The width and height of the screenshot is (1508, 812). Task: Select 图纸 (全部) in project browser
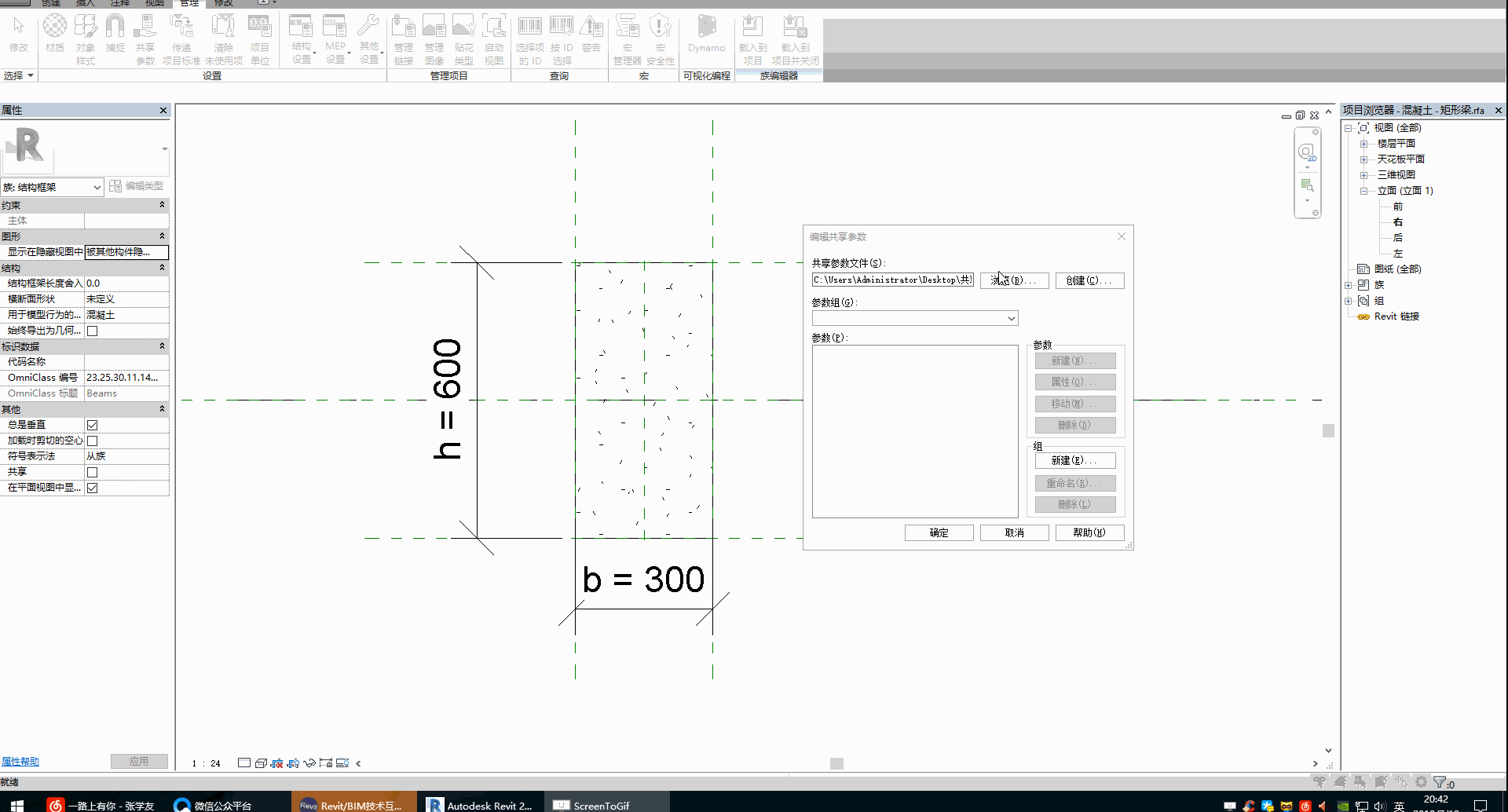[1397, 269]
